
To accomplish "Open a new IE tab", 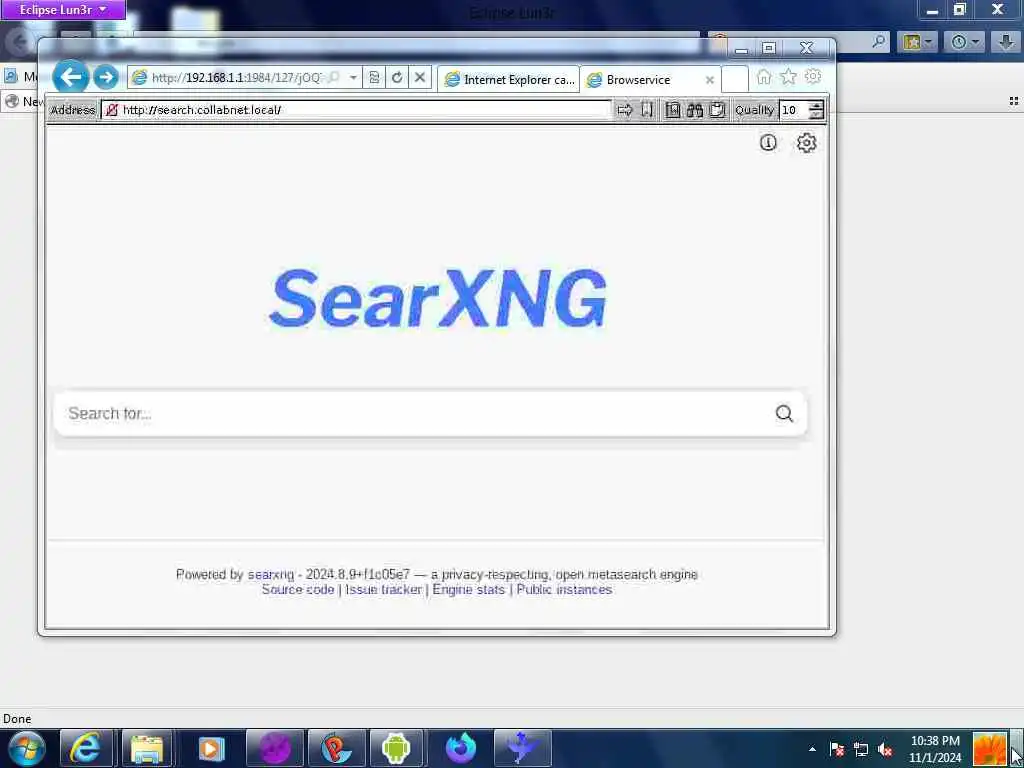I will tap(735, 80).
